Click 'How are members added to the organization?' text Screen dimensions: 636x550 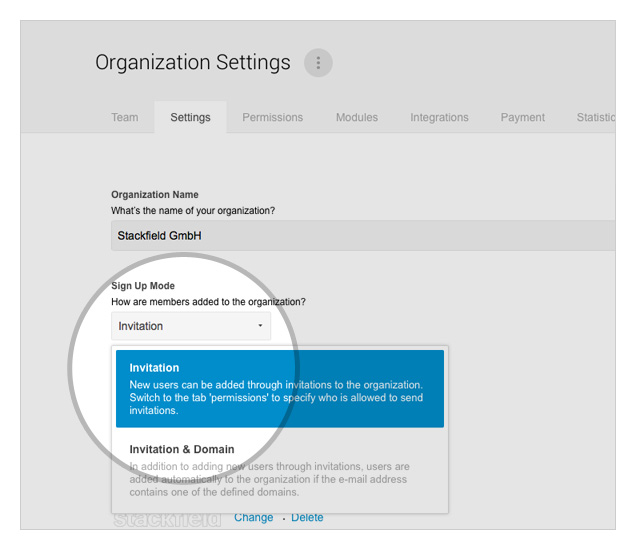point(208,302)
